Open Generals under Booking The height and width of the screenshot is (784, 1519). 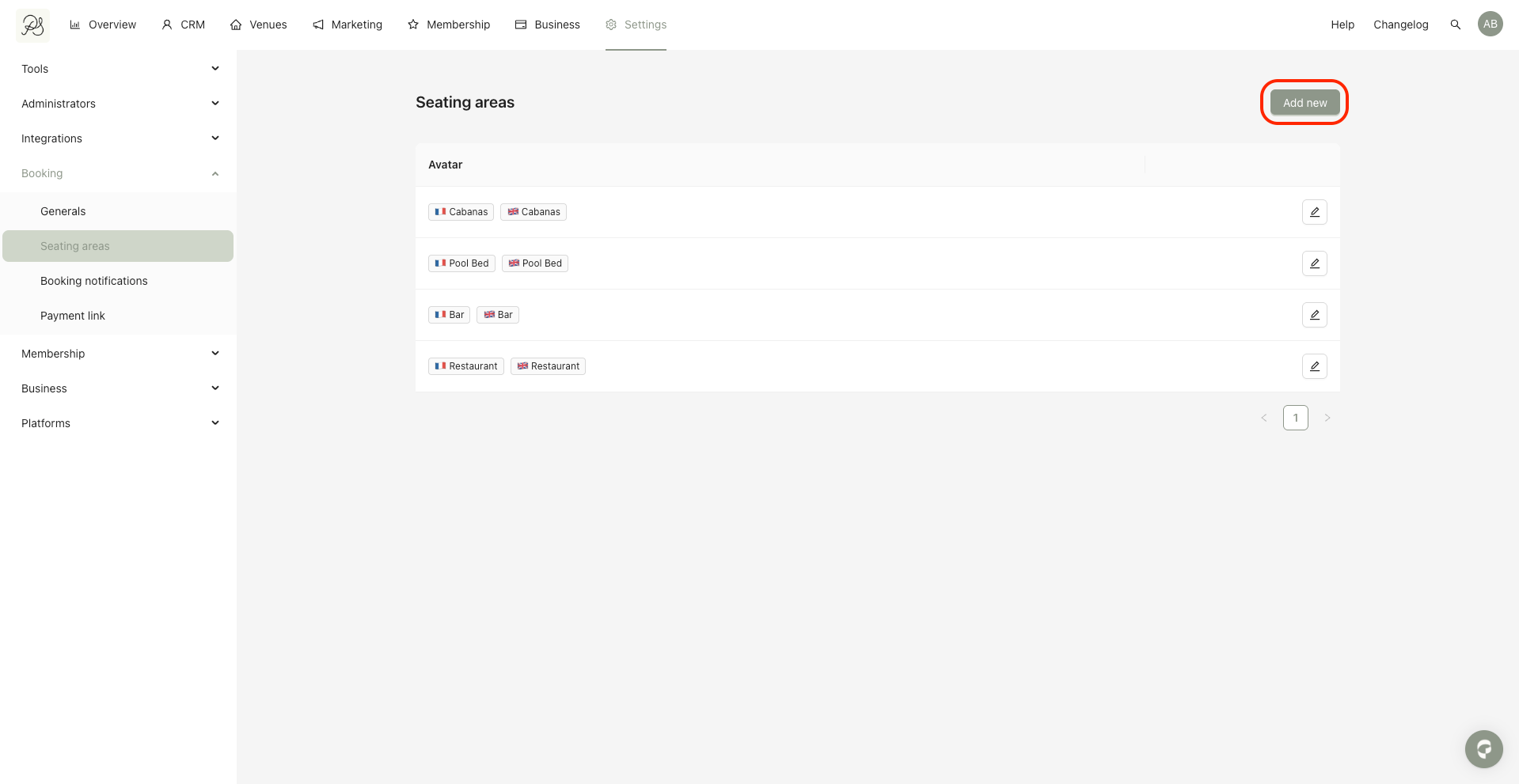coord(118,211)
